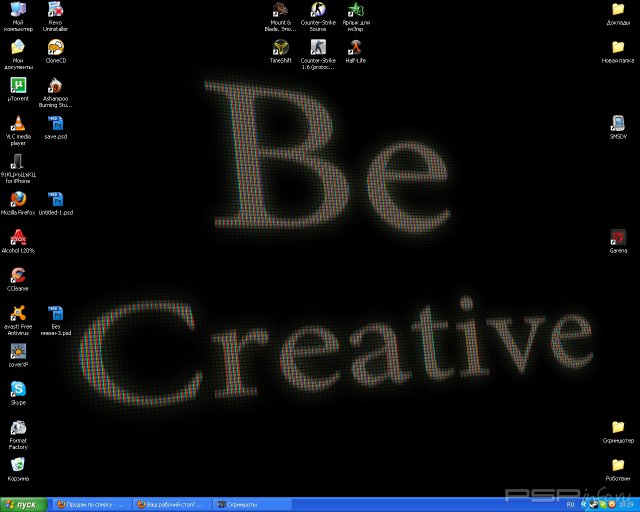Select the save.psd file
640x512 pixels.
pos(56,124)
